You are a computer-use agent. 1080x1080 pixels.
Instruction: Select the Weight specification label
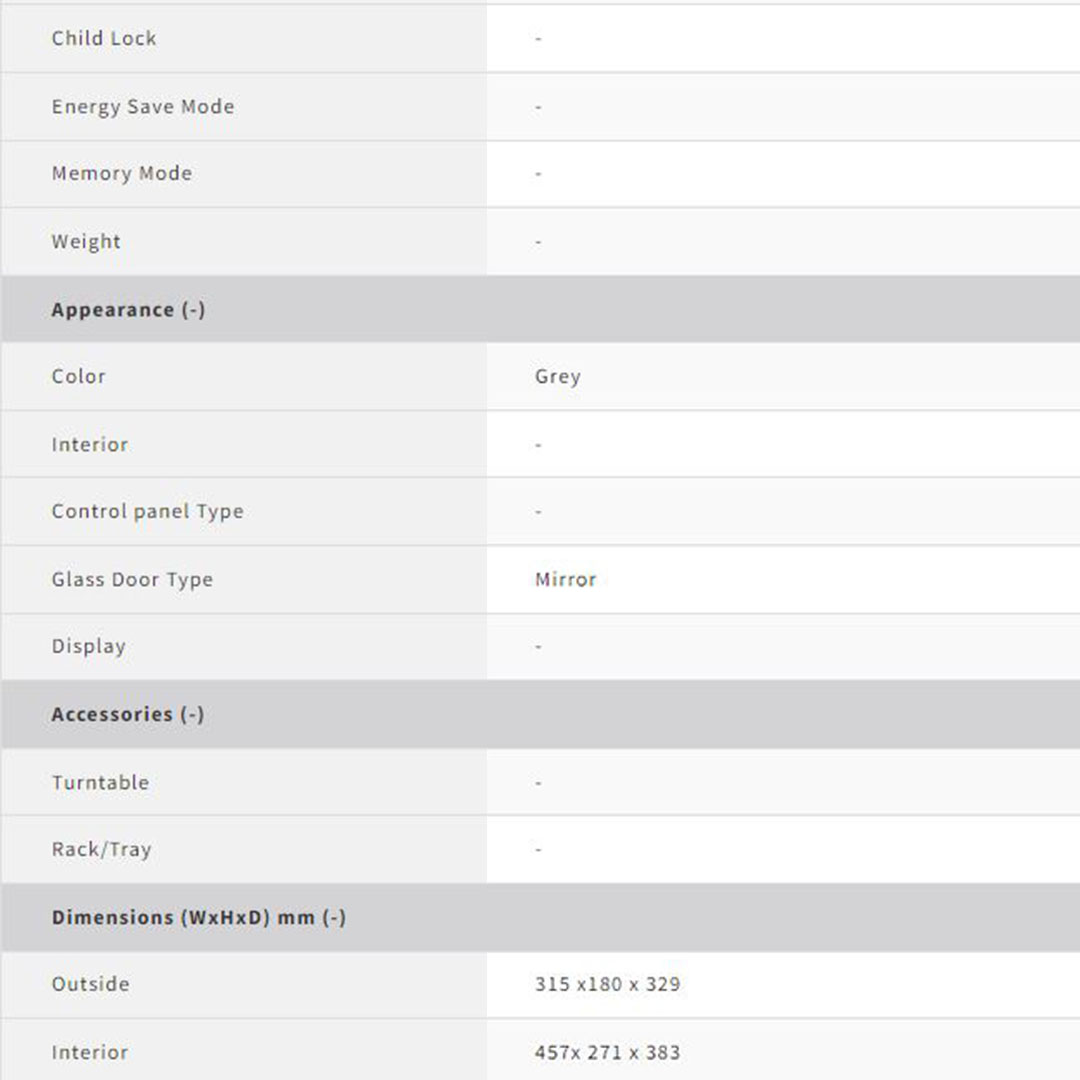point(86,242)
